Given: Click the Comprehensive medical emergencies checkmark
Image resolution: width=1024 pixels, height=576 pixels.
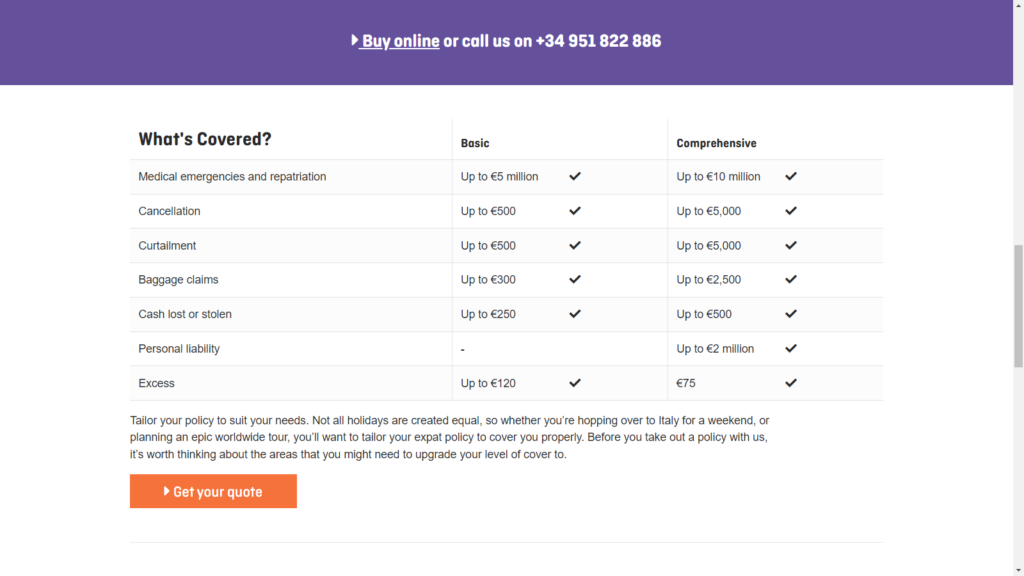Looking at the screenshot, I should (791, 176).
